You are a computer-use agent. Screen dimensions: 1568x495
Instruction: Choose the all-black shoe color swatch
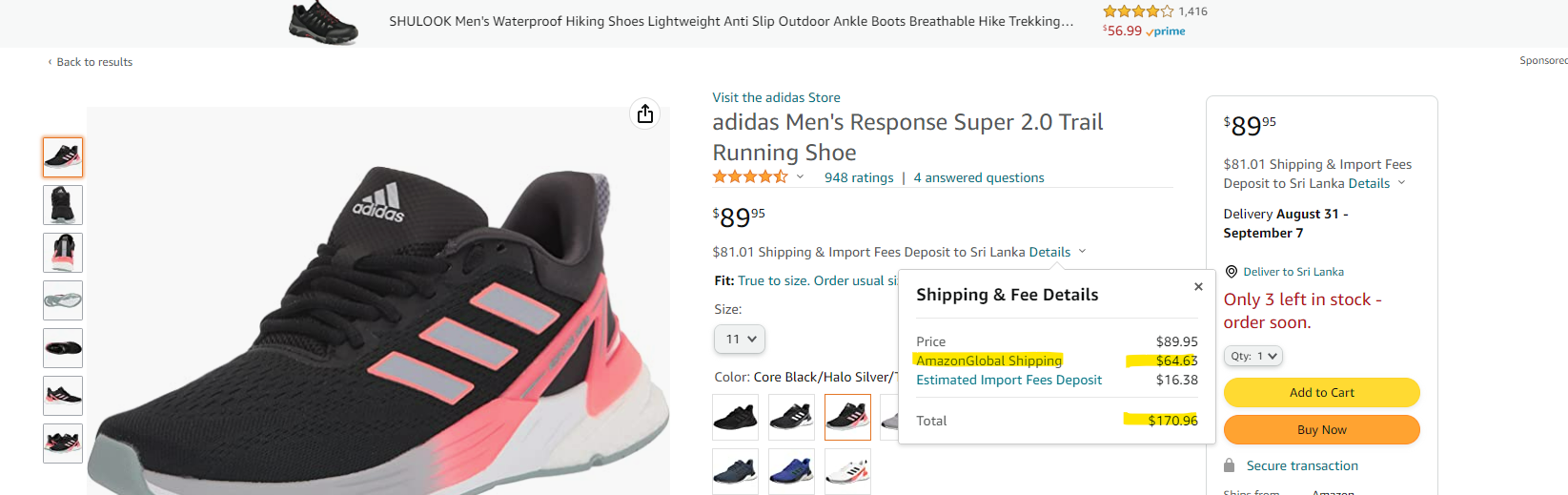(735, 417)
